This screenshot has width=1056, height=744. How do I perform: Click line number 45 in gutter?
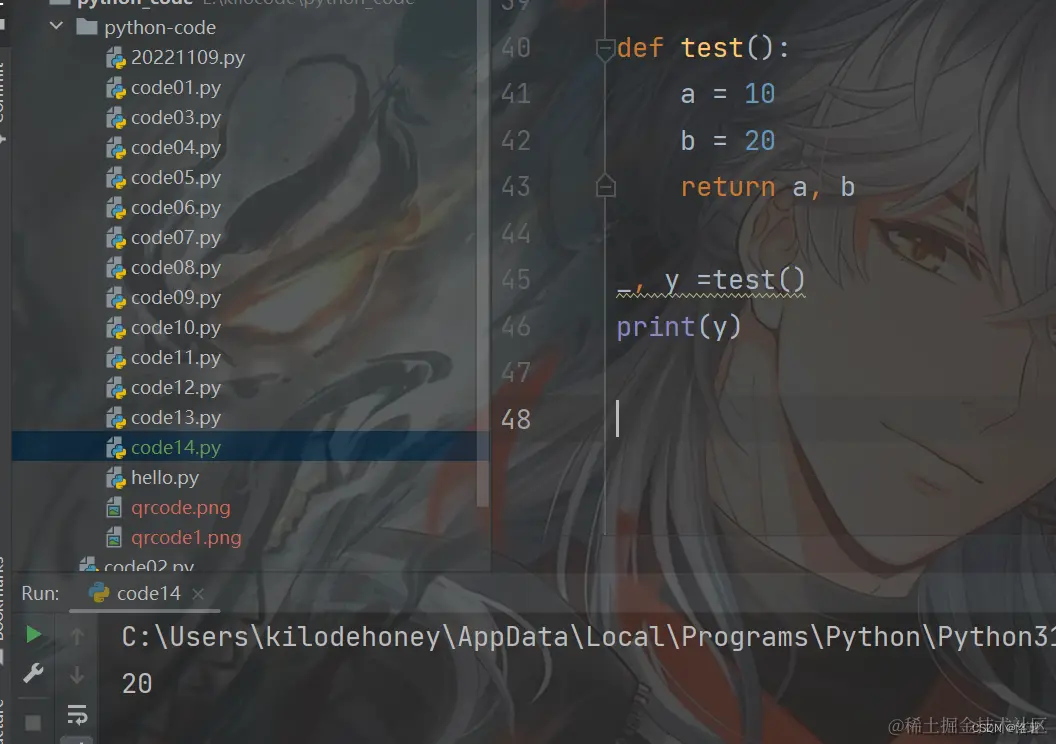(516, 280)
